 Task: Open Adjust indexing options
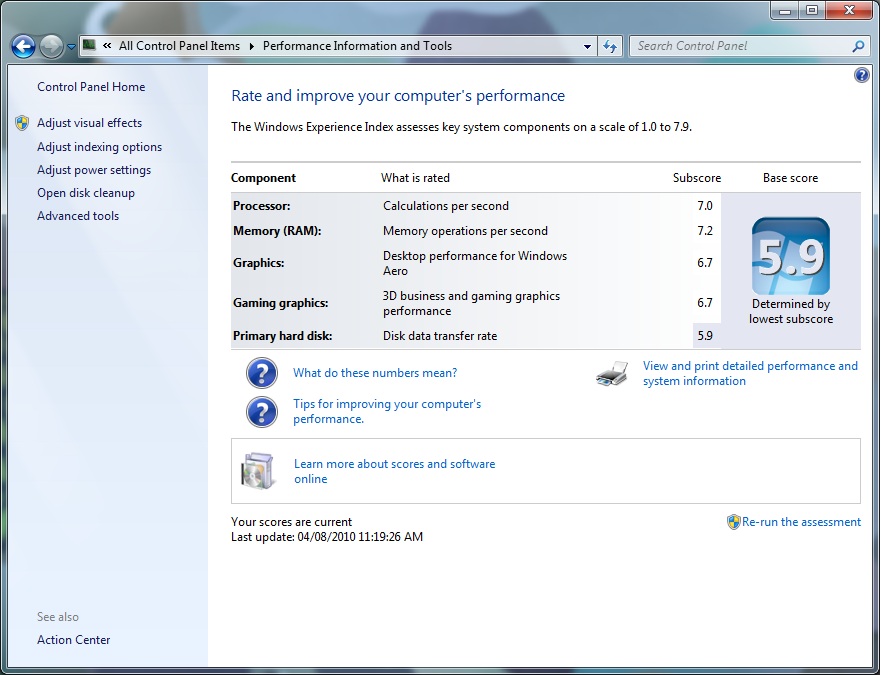(x=99, y=147)
